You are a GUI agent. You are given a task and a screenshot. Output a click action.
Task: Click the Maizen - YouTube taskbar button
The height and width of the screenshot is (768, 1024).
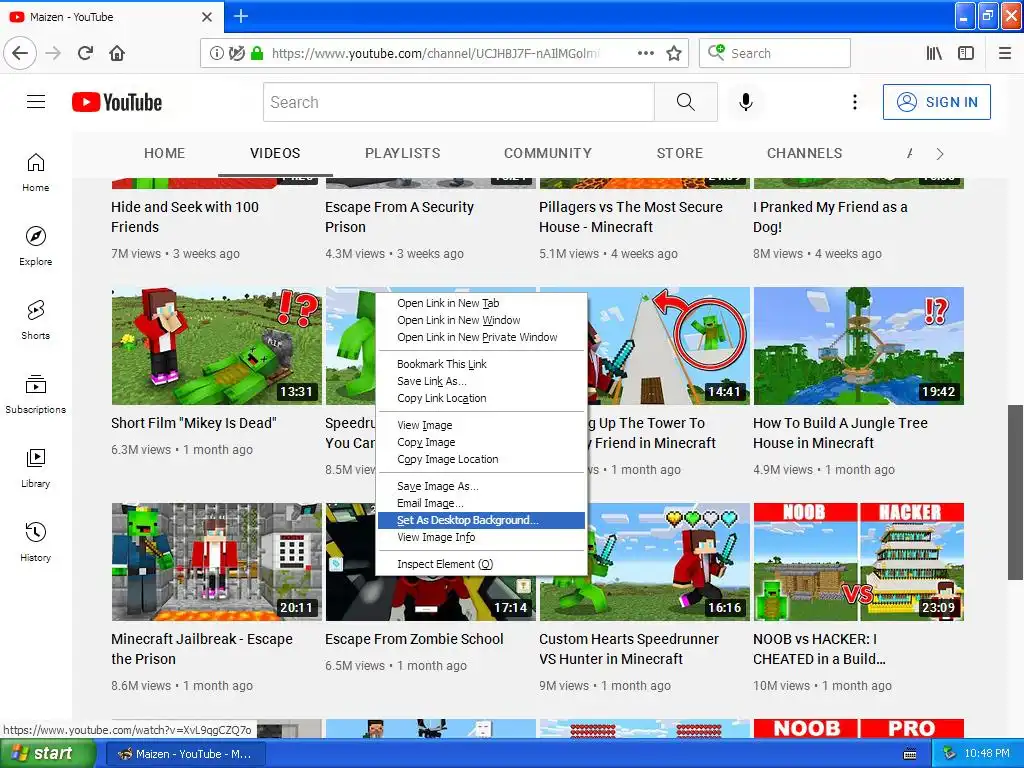pos(185,754)
